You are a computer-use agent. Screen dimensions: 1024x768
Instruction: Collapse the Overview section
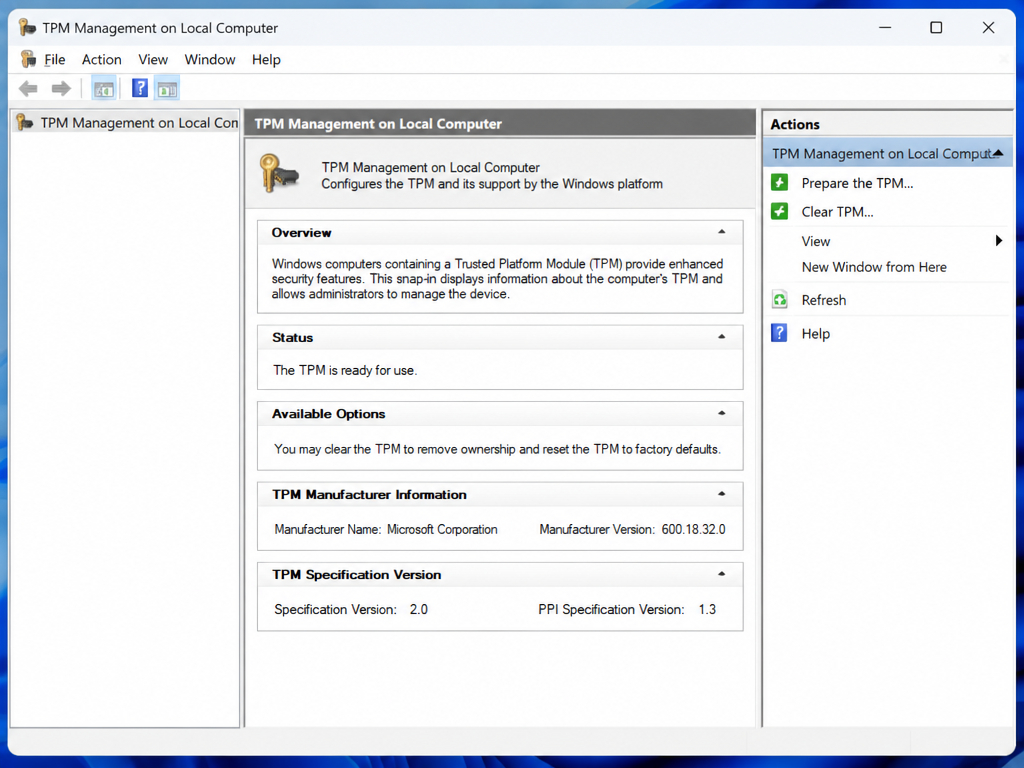(x=722, y=232)
